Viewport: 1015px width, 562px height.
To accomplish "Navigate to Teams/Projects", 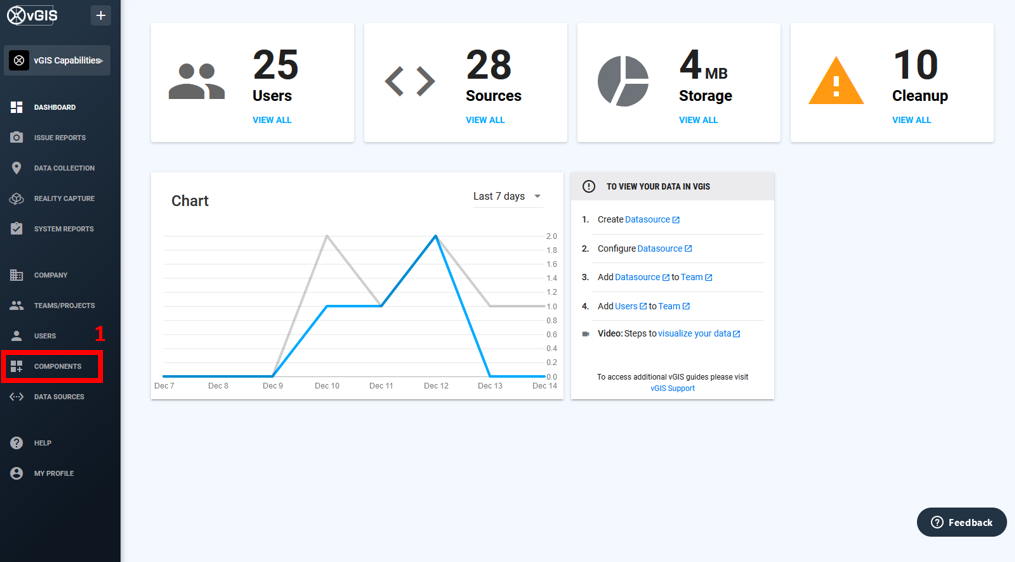I will tap(64, 306).
